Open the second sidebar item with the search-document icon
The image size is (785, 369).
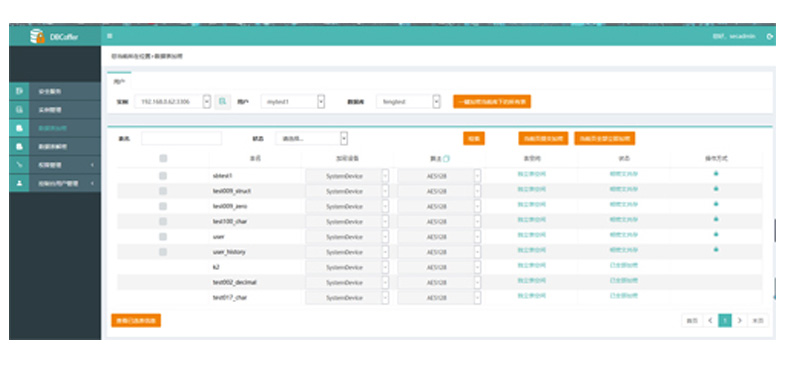[x=55, y=110]
